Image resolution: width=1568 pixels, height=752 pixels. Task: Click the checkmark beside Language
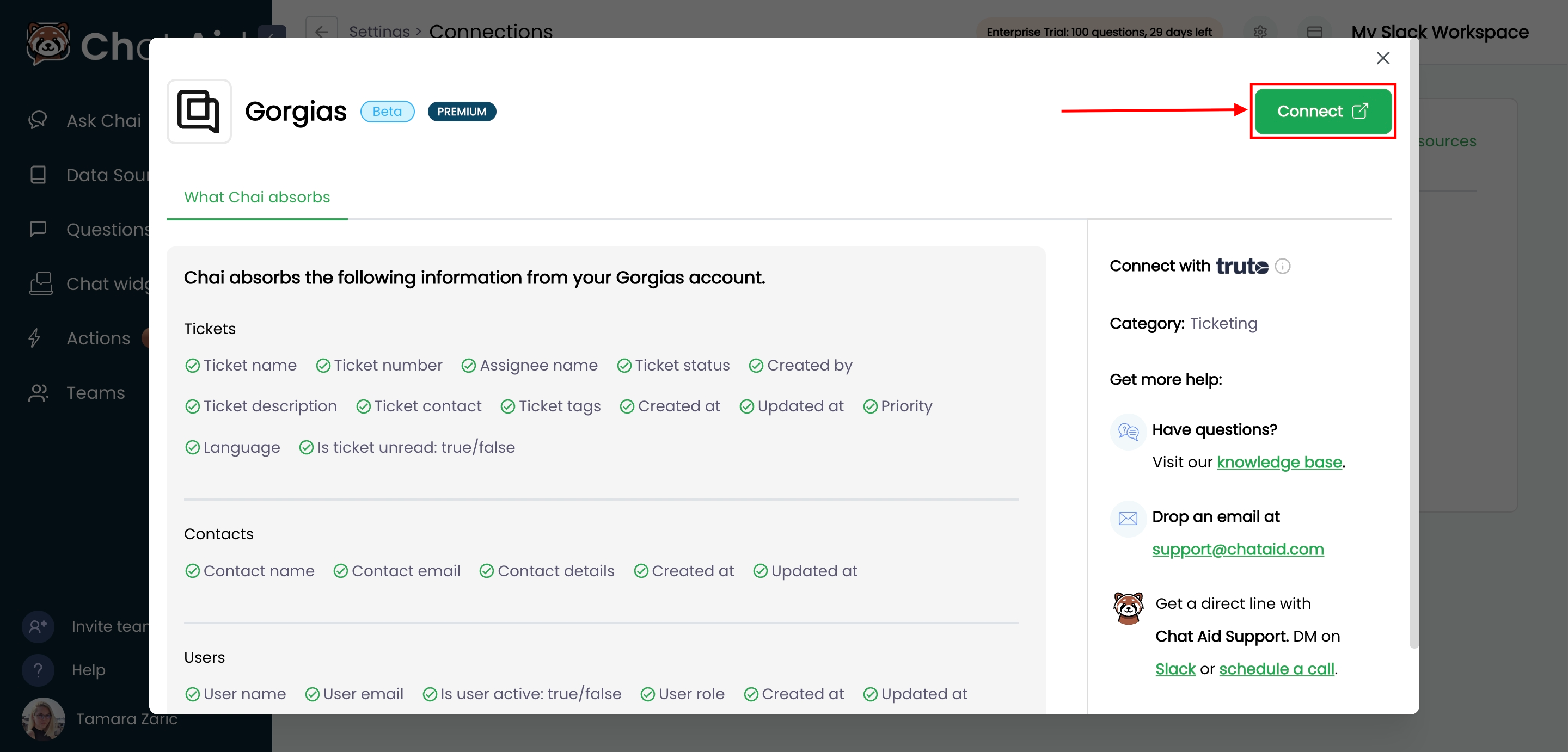pyautogui.click(x=192, y=448)
